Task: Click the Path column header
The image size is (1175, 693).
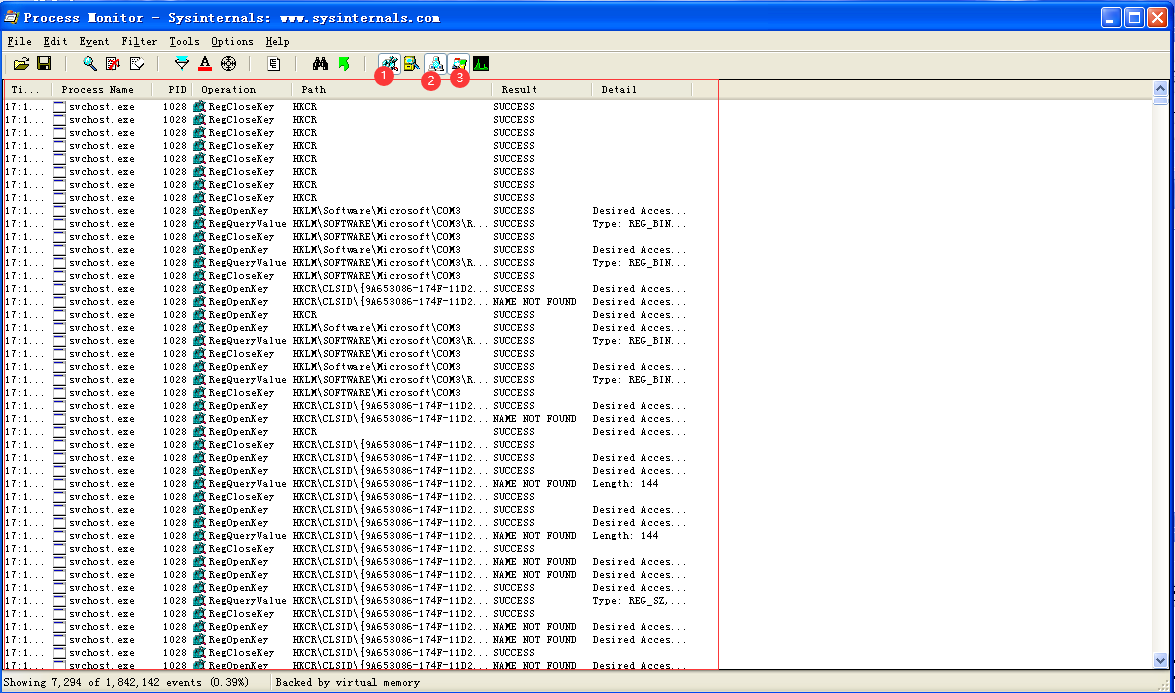Action: tap(391, 89)
